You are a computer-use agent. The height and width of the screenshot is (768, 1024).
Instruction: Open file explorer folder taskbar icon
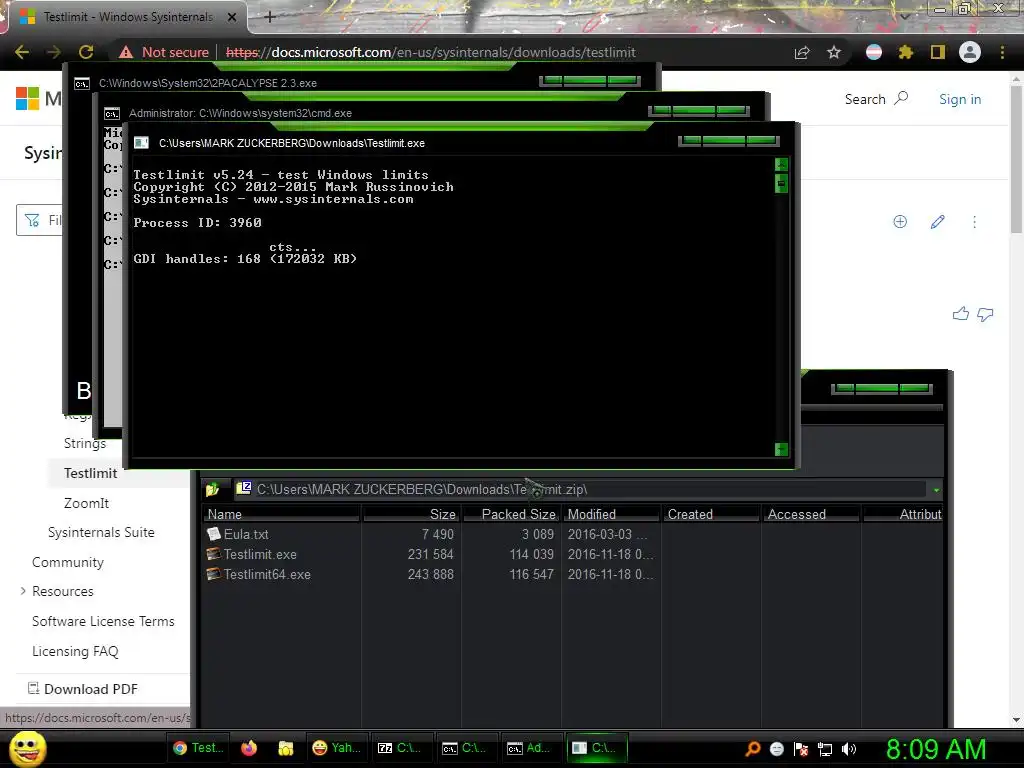[x=285, y=748]
